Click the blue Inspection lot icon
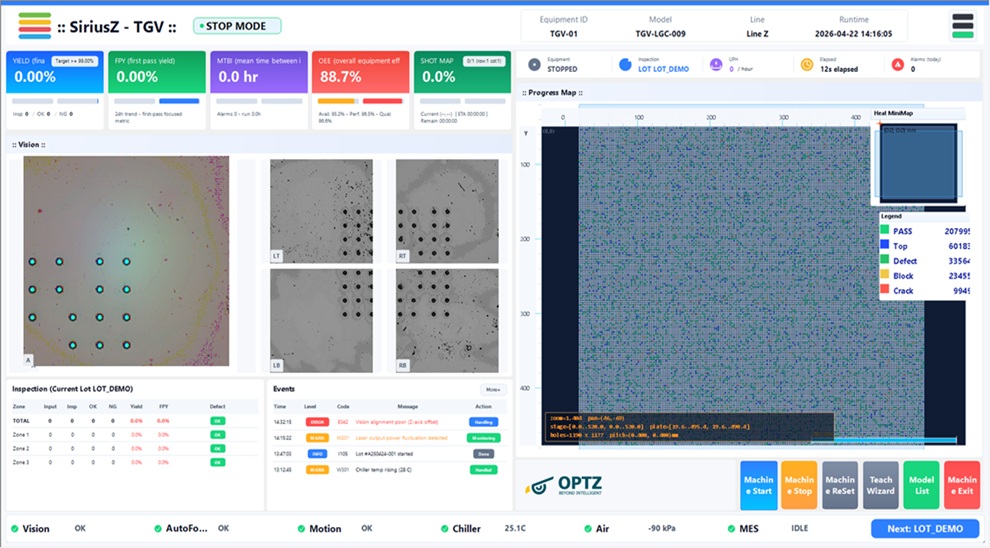 (x=625, y=64)
